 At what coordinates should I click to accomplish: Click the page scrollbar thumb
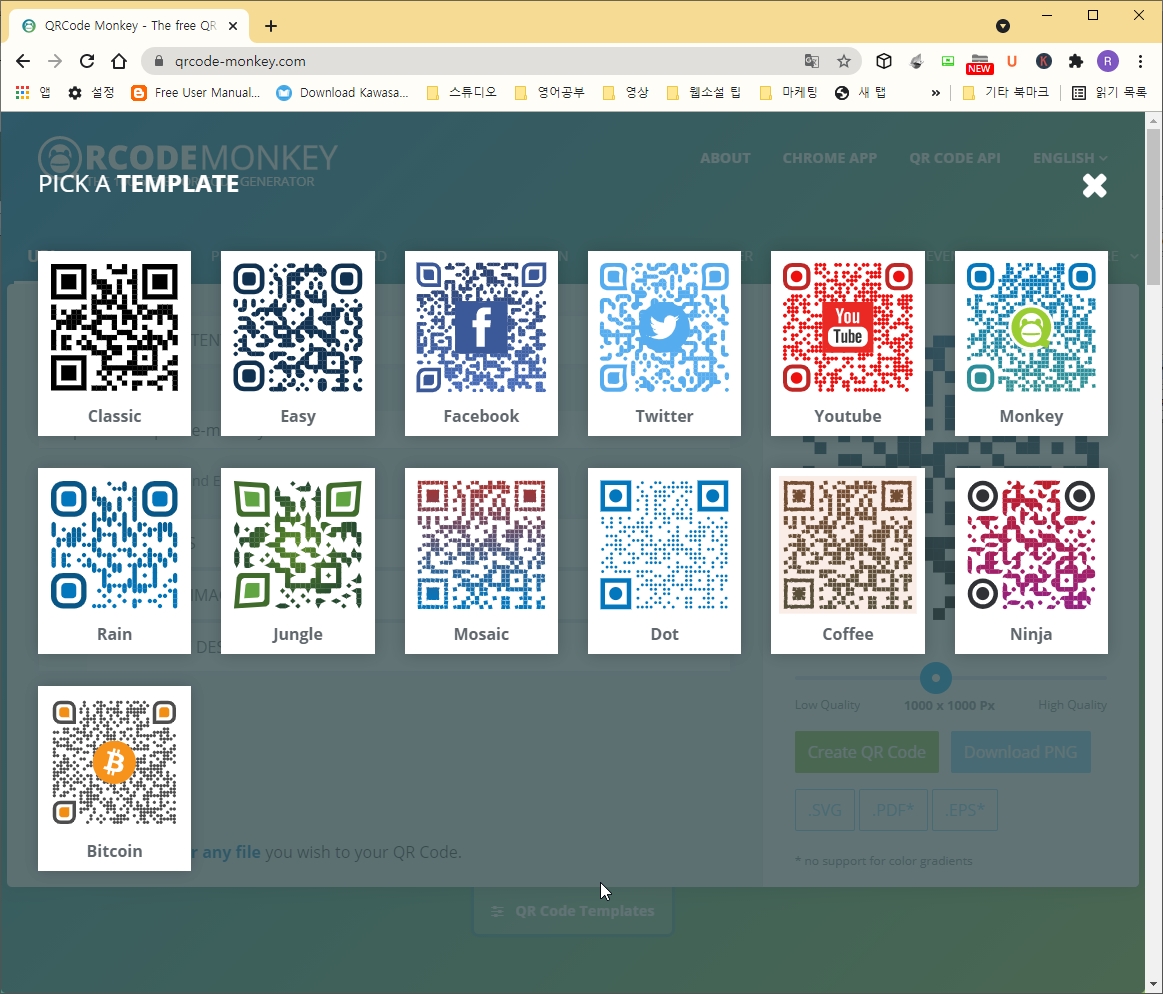[1153, 206]
